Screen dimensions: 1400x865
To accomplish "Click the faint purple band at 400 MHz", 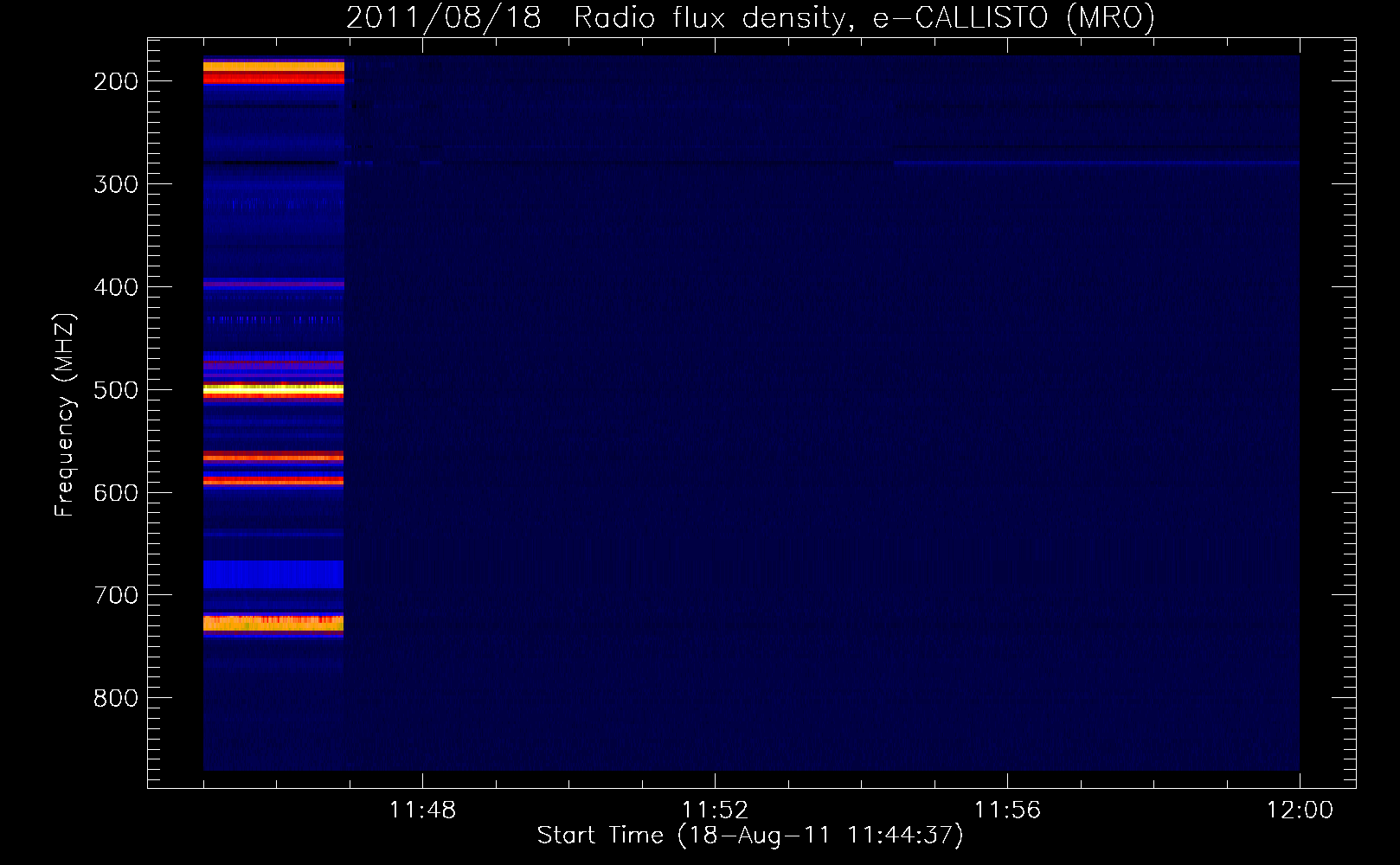I will point(273,284).
